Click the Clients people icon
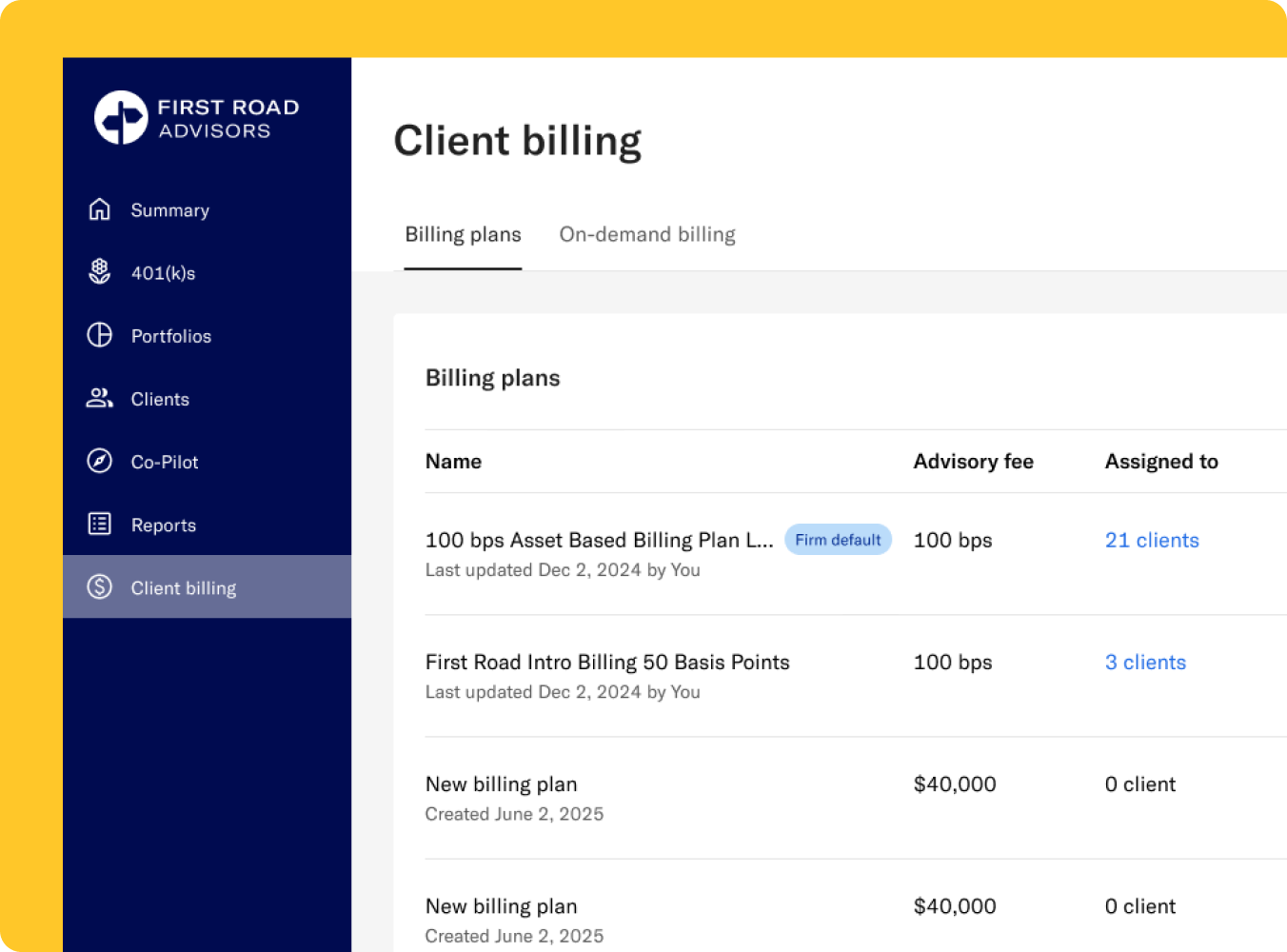The image size is (1287, 952). (100, 398)
